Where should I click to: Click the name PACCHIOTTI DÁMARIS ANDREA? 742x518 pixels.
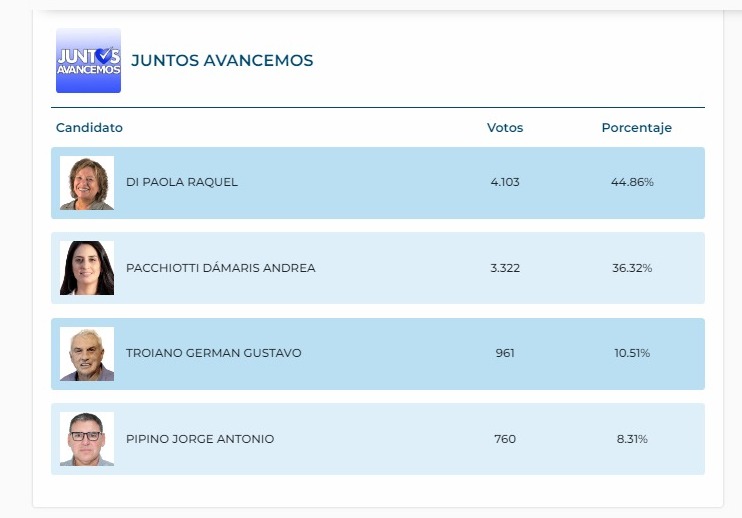pos(221,268)
